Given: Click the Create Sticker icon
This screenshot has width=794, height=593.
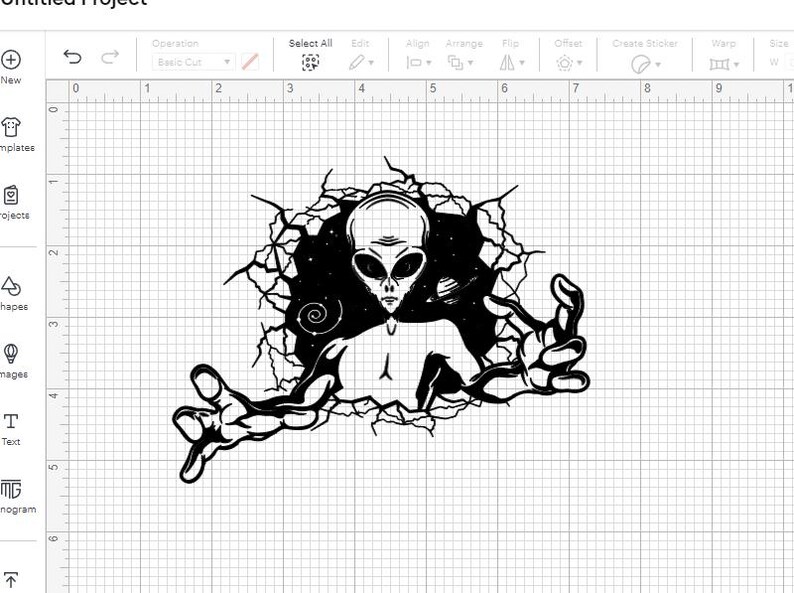Looking at the screenshot, I should [641, 64].
